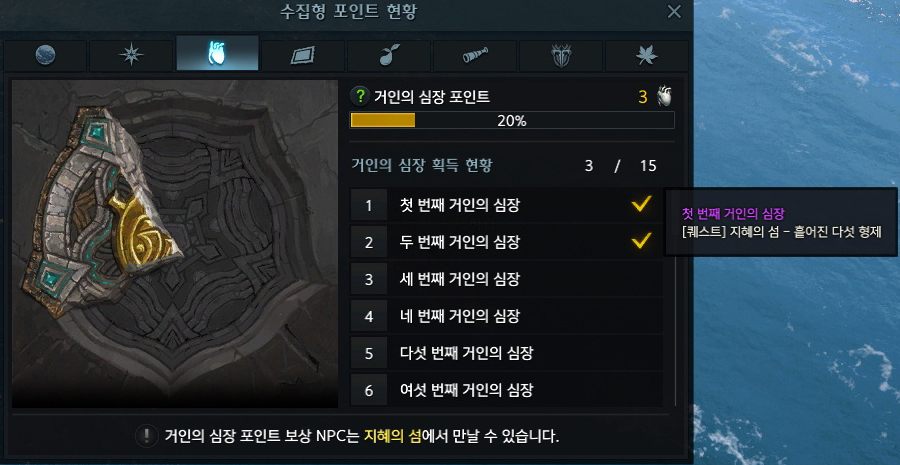The height and width of the screenshot is (465, 900).
Task: Click the 지혜의 섬 highlighted link text
Action: tap(393, 436)
